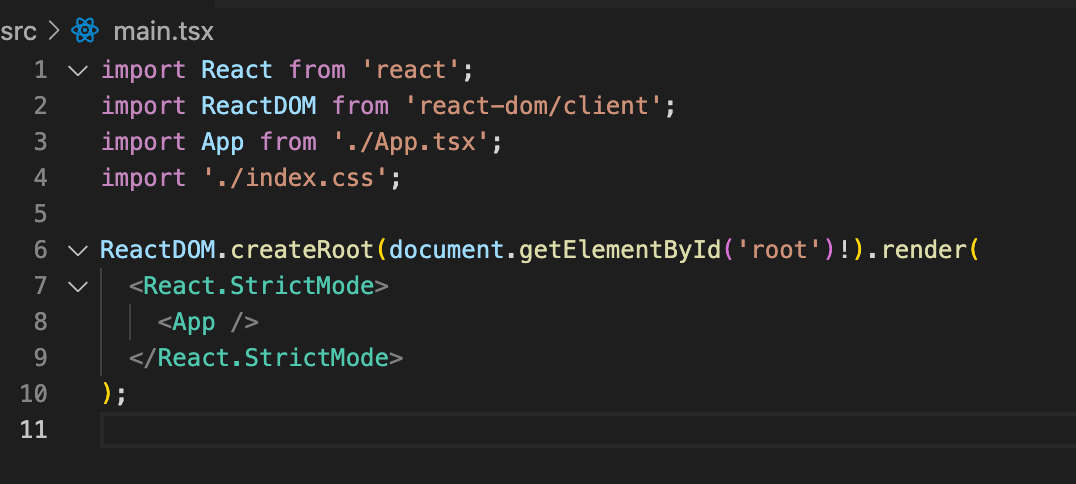
Task: Click the closing parenthesis on line 10
Action: (107, 394)
